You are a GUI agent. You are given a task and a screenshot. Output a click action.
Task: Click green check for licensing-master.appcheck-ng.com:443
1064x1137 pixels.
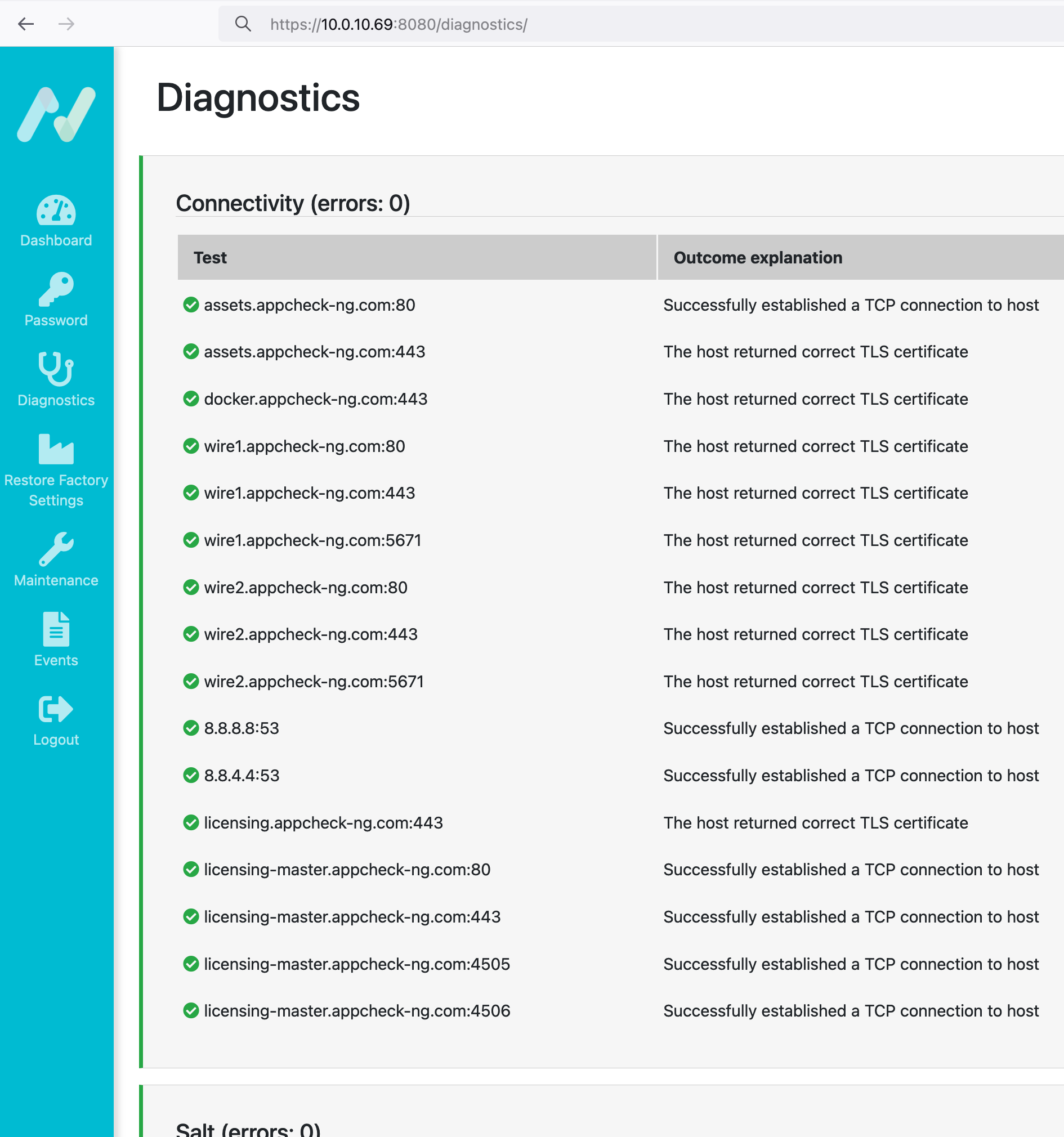pos(191,917)
